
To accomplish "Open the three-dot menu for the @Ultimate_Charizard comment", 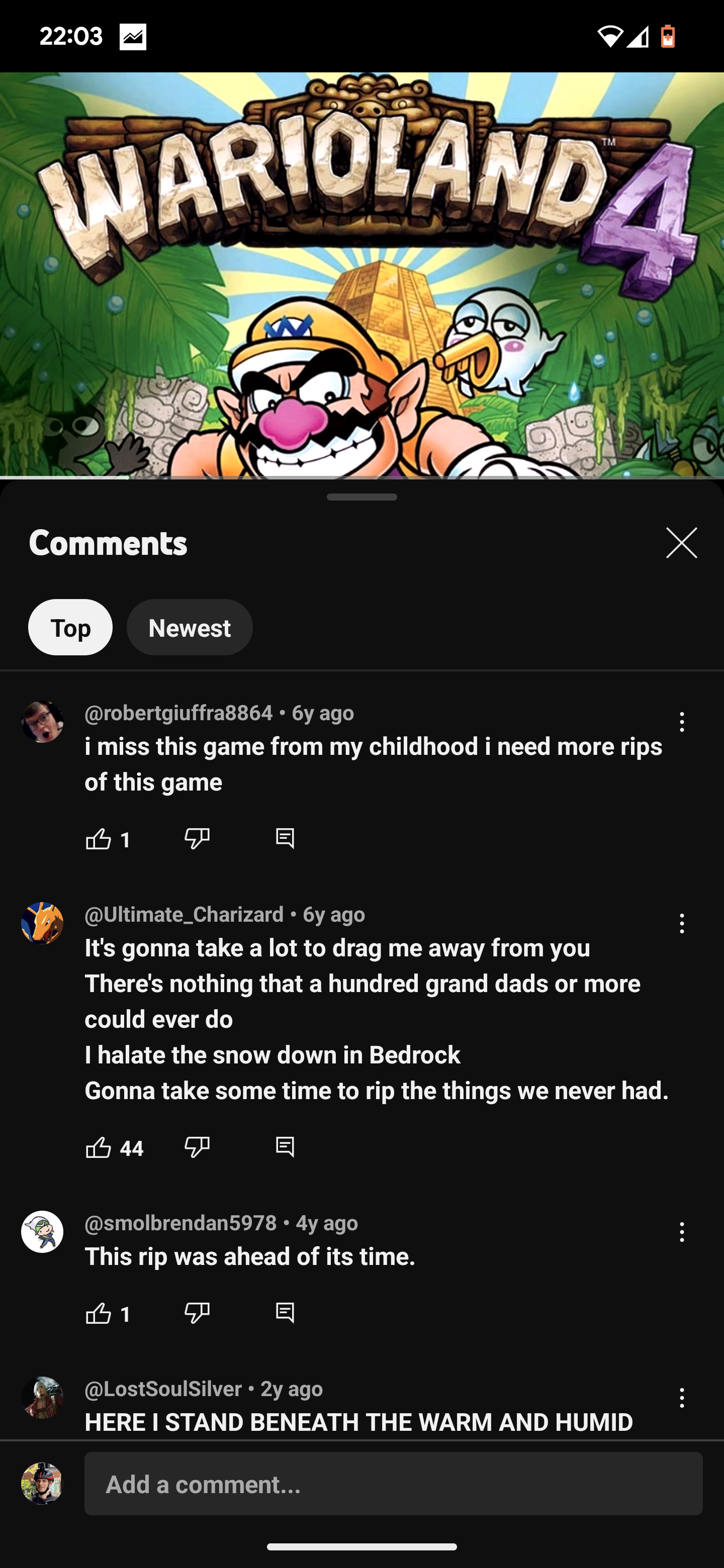I will pyautogui.click(x=682, y=923).
